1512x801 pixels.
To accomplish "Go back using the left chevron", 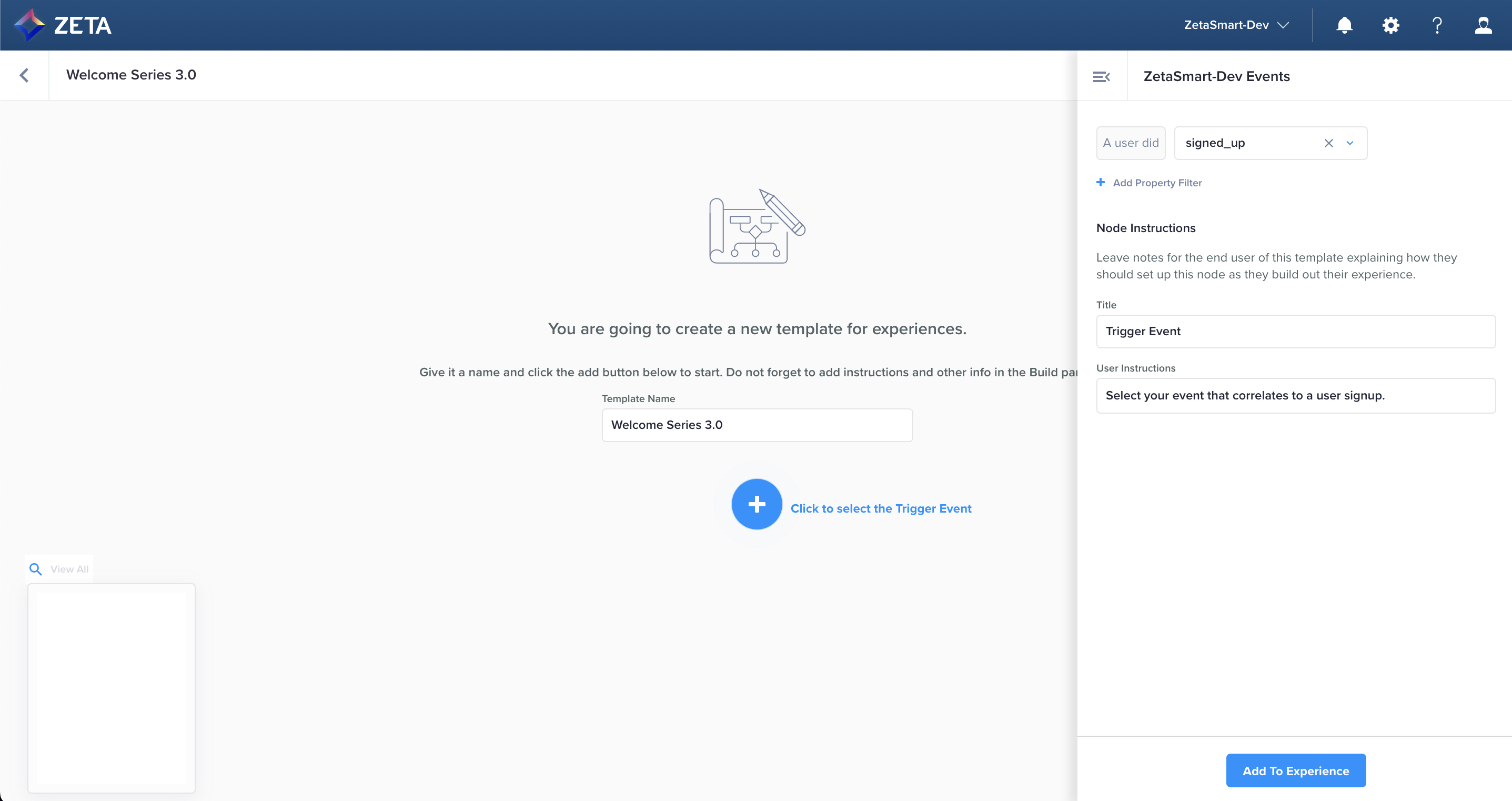I will 24,75.
